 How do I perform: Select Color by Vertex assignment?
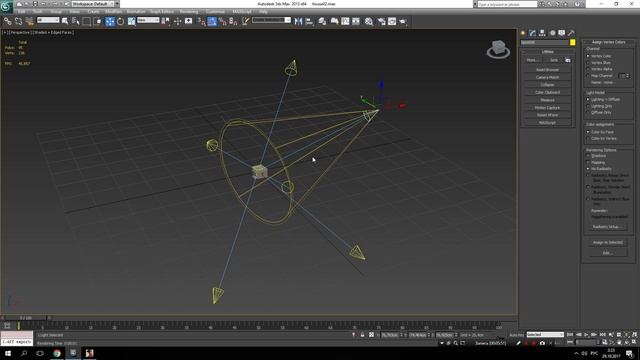coord(588,138)
